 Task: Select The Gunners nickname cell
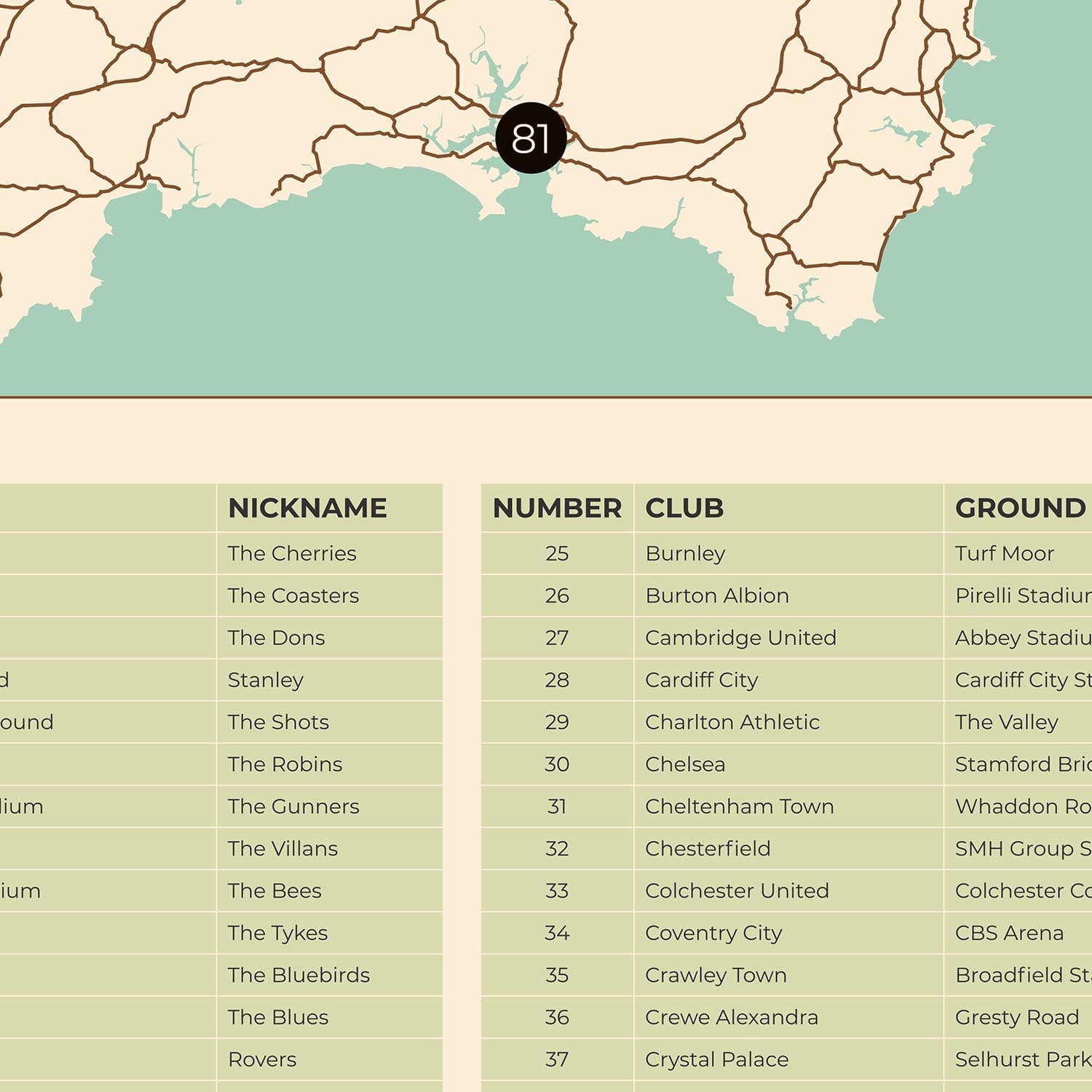(293, 807)
